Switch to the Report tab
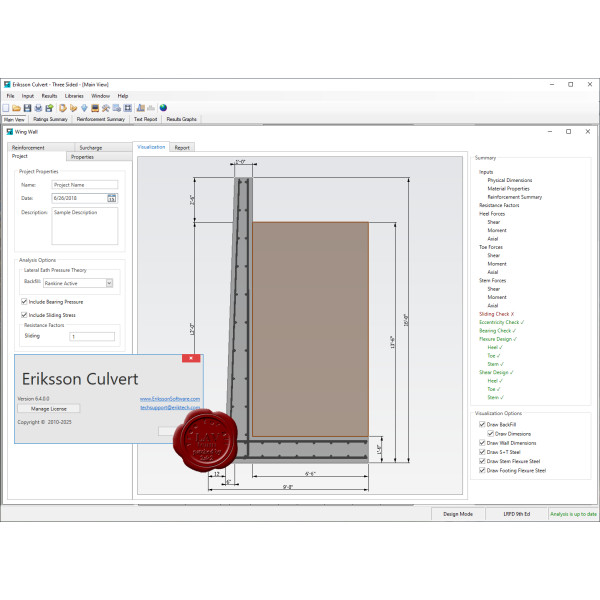 [x=182, y=148]
